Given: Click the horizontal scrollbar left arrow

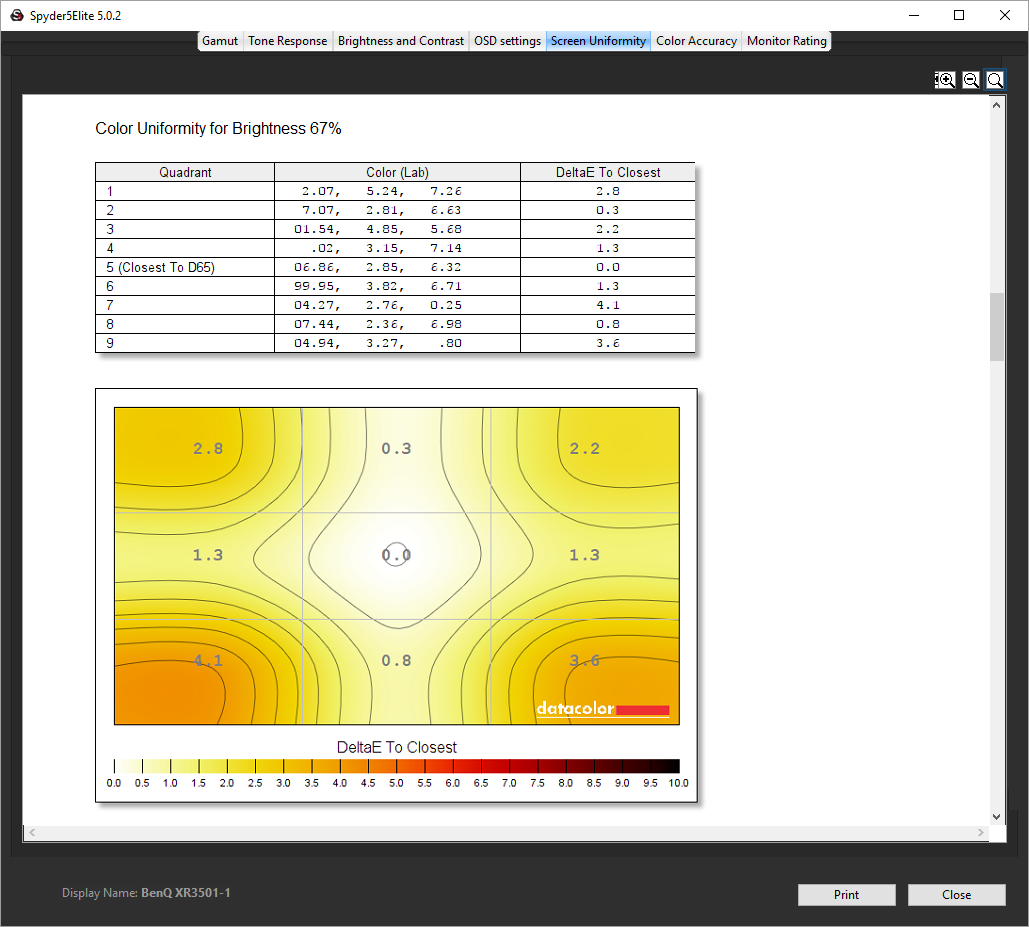Looking at the screenshot, I should tap(32, 833).
